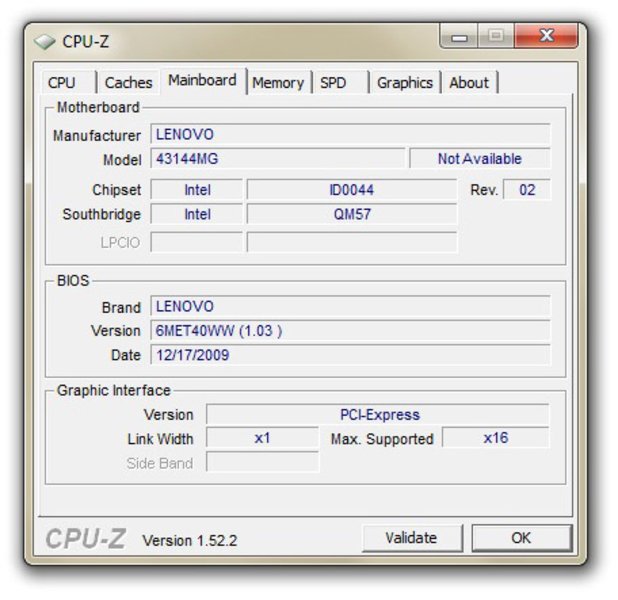Screen dimensions: 618x600
Task: Click the CPU-Z title bar icon
Action: 44,41
